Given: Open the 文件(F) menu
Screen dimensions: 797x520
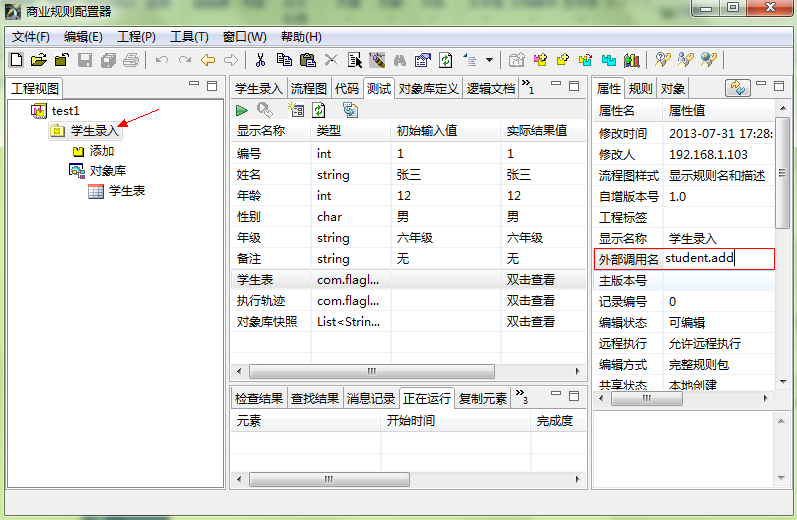Looking at the screenshot, I should pos(30,37).
